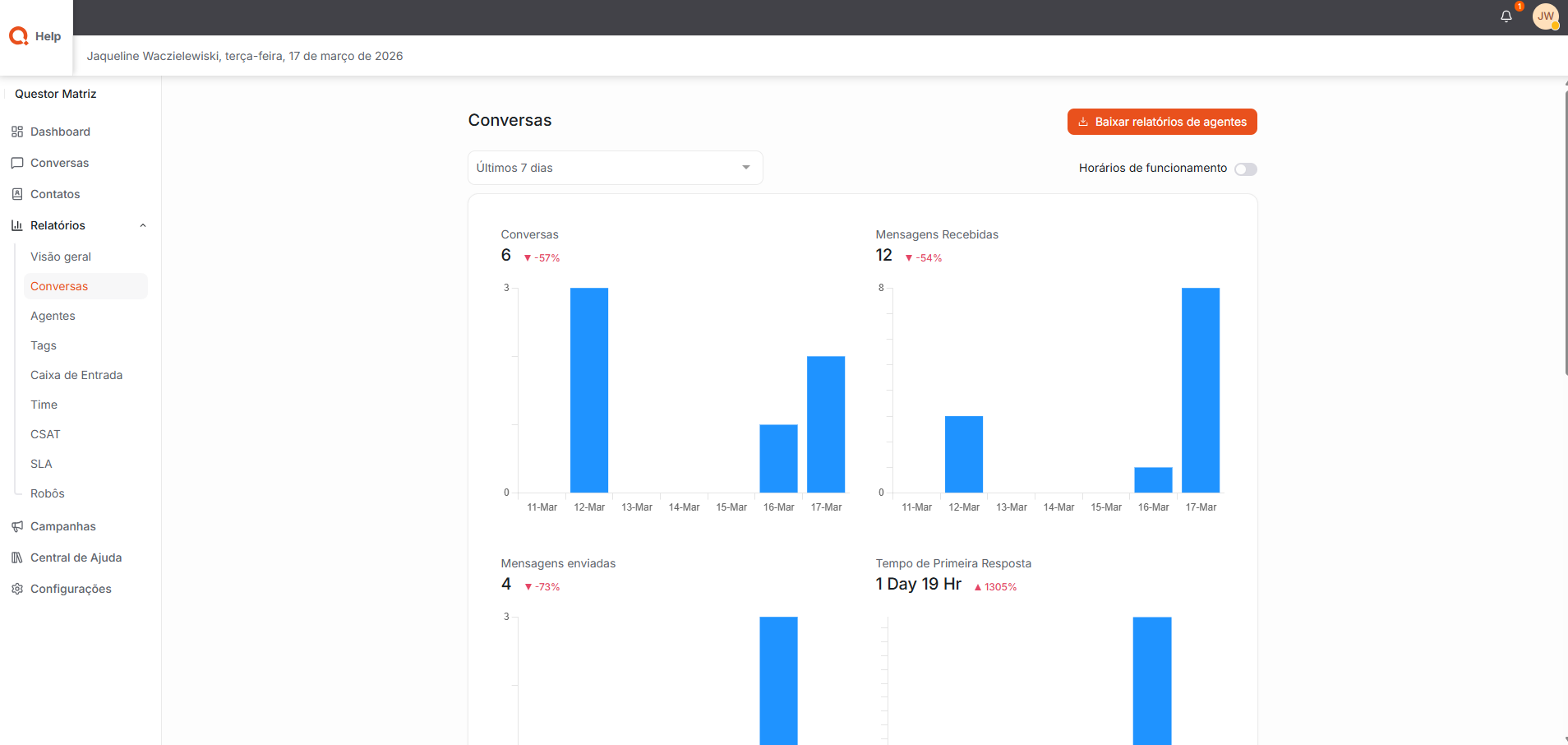This screenshot has height=745, width=1568.
Task: Open Visão geral report
Action: pos(61,257)
